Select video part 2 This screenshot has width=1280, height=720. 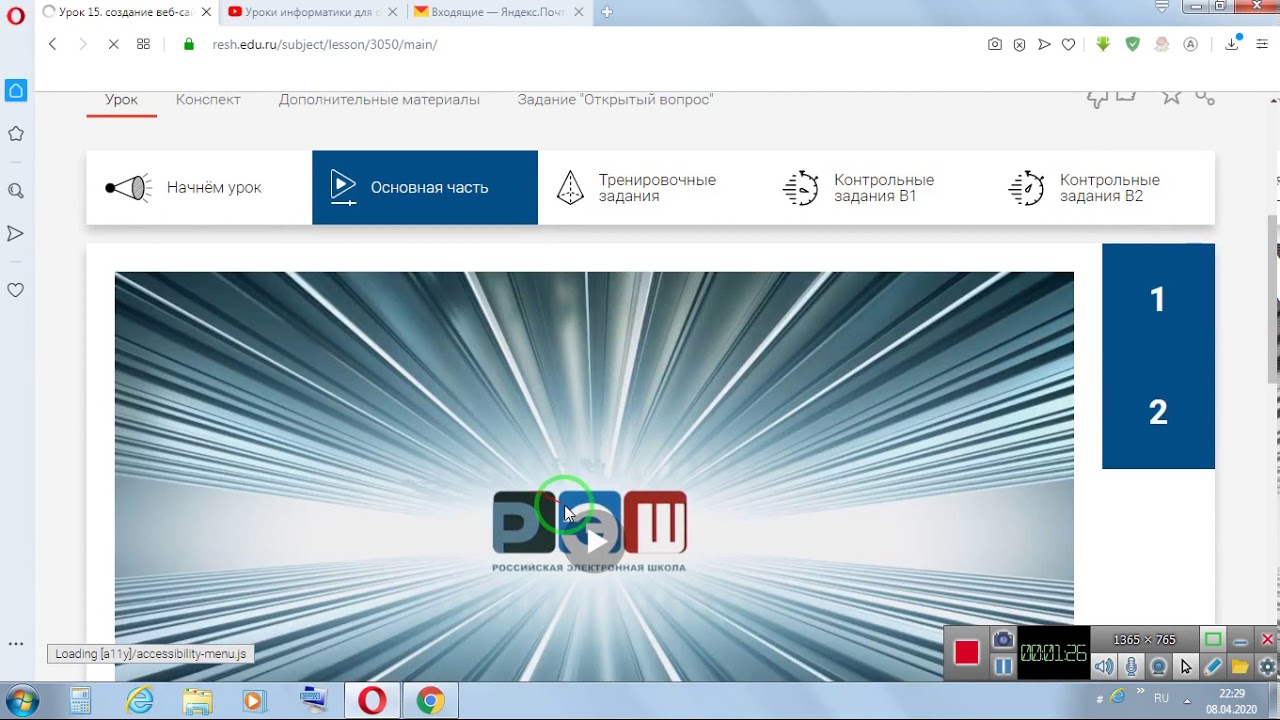(1158, 412)
